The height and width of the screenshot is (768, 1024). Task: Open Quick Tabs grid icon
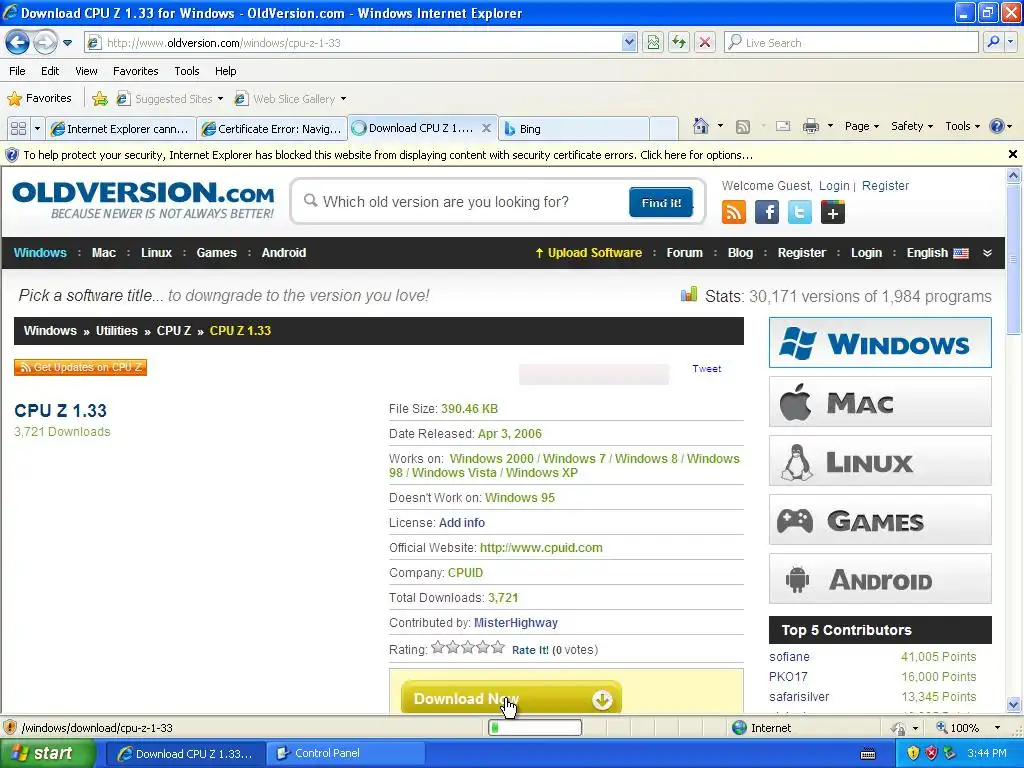point(18,129)
